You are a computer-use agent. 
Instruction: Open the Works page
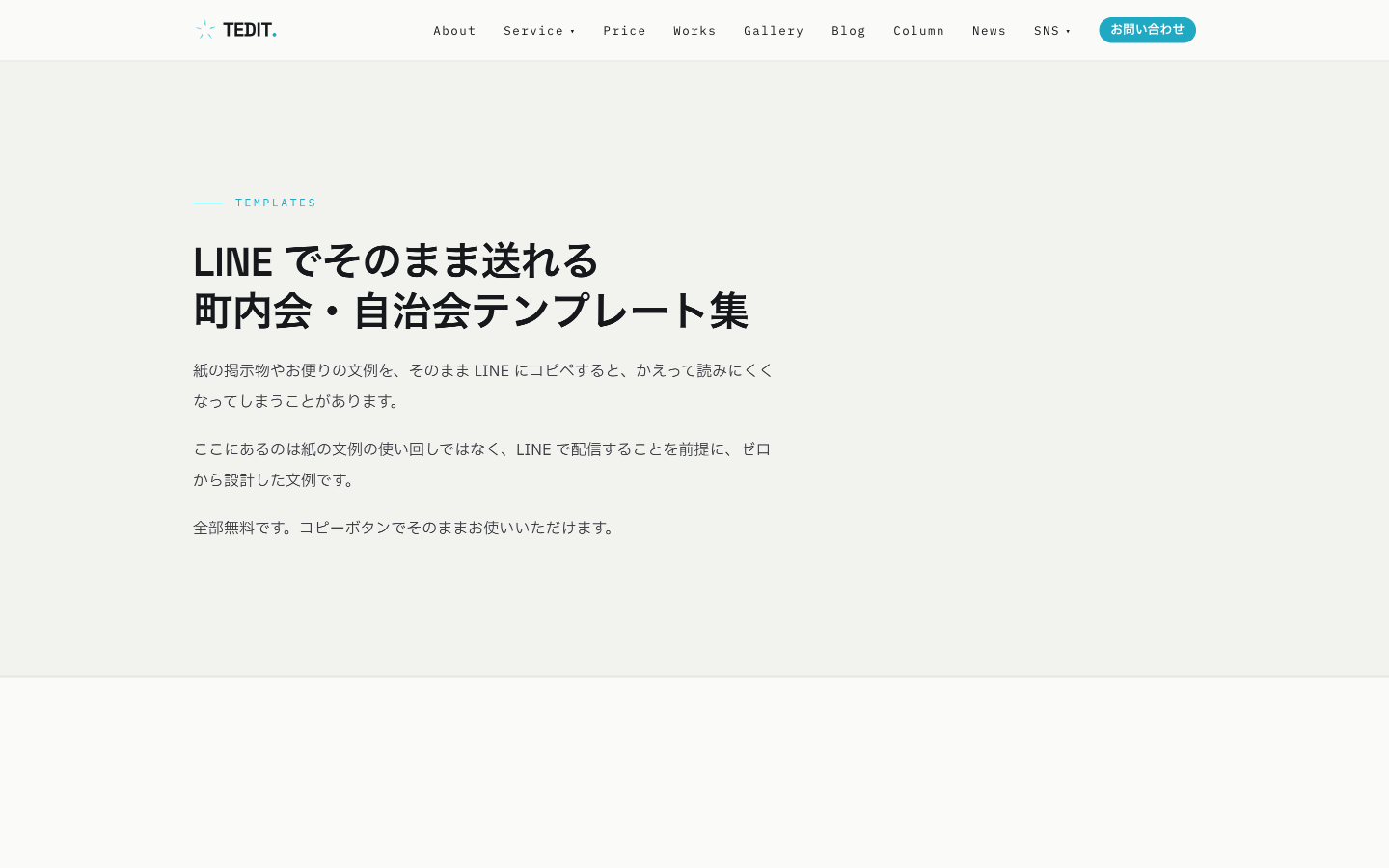[694, 31]
